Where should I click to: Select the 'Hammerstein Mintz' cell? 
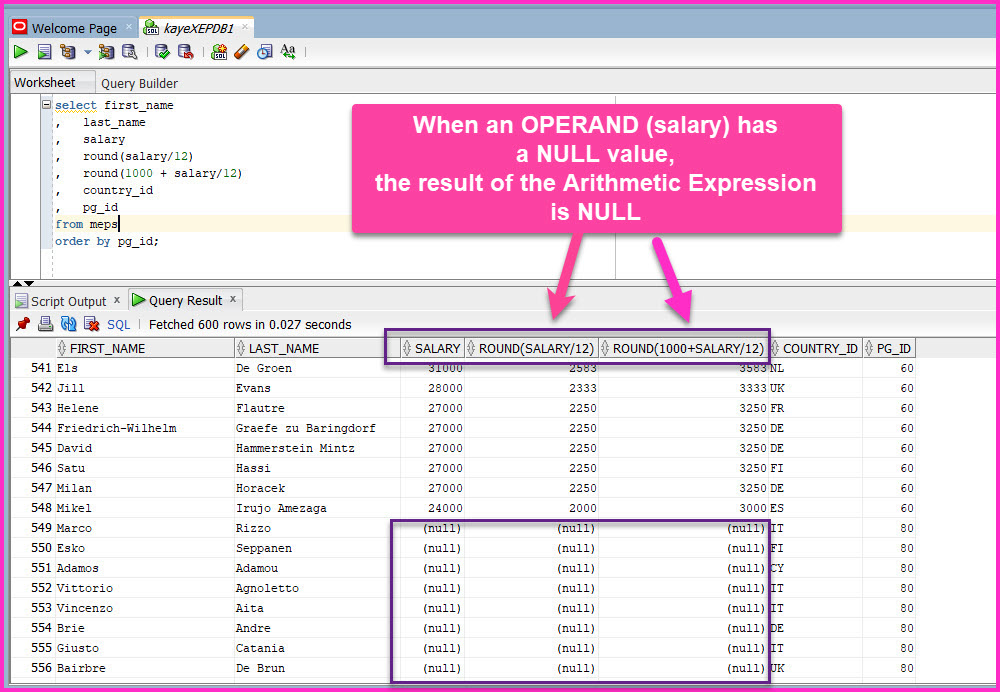pyautogui.click(x=318, y=448)
